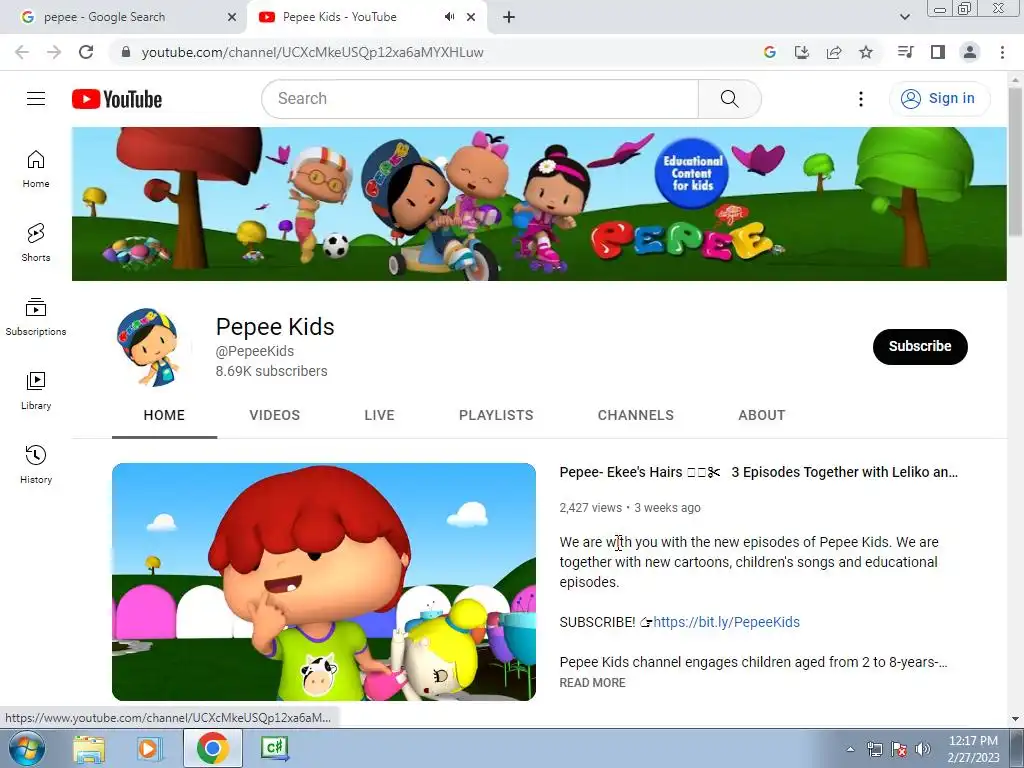Select the HOME channel tab
1024x768 pixels.
(x=164, y=415)
